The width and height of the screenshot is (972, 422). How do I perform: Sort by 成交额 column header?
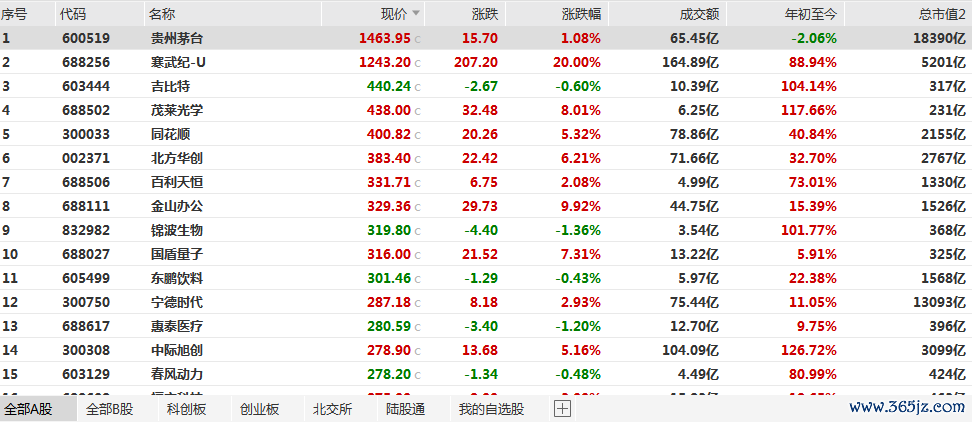699,13
